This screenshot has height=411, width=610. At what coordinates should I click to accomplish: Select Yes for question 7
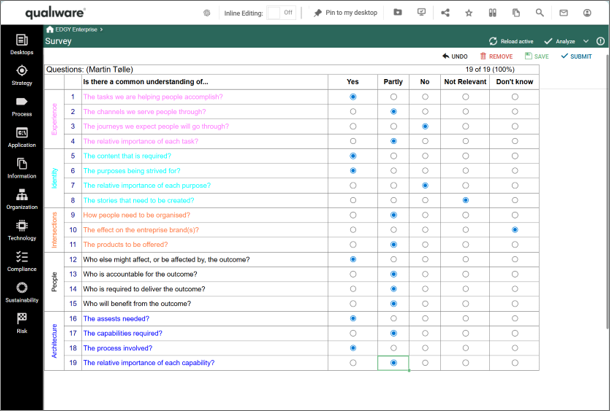pyautogui.click(x=353, y=186)
